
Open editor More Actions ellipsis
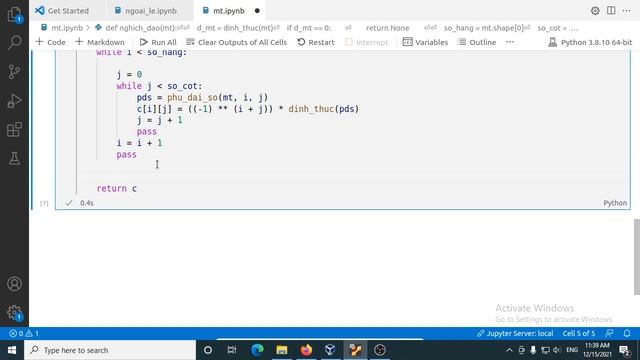tap(627, 11)
